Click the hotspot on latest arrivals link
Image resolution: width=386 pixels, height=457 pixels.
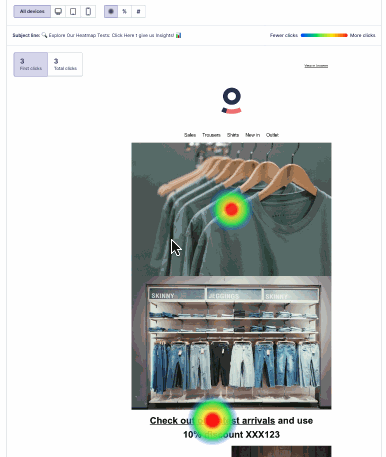coord(212,420)
